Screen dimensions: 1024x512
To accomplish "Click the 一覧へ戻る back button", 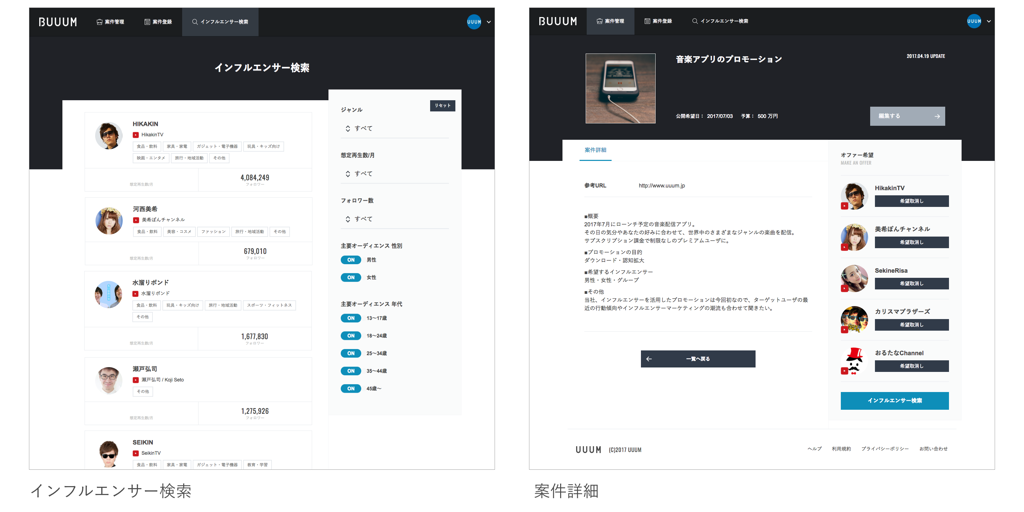I will click(x=698, y=359).
